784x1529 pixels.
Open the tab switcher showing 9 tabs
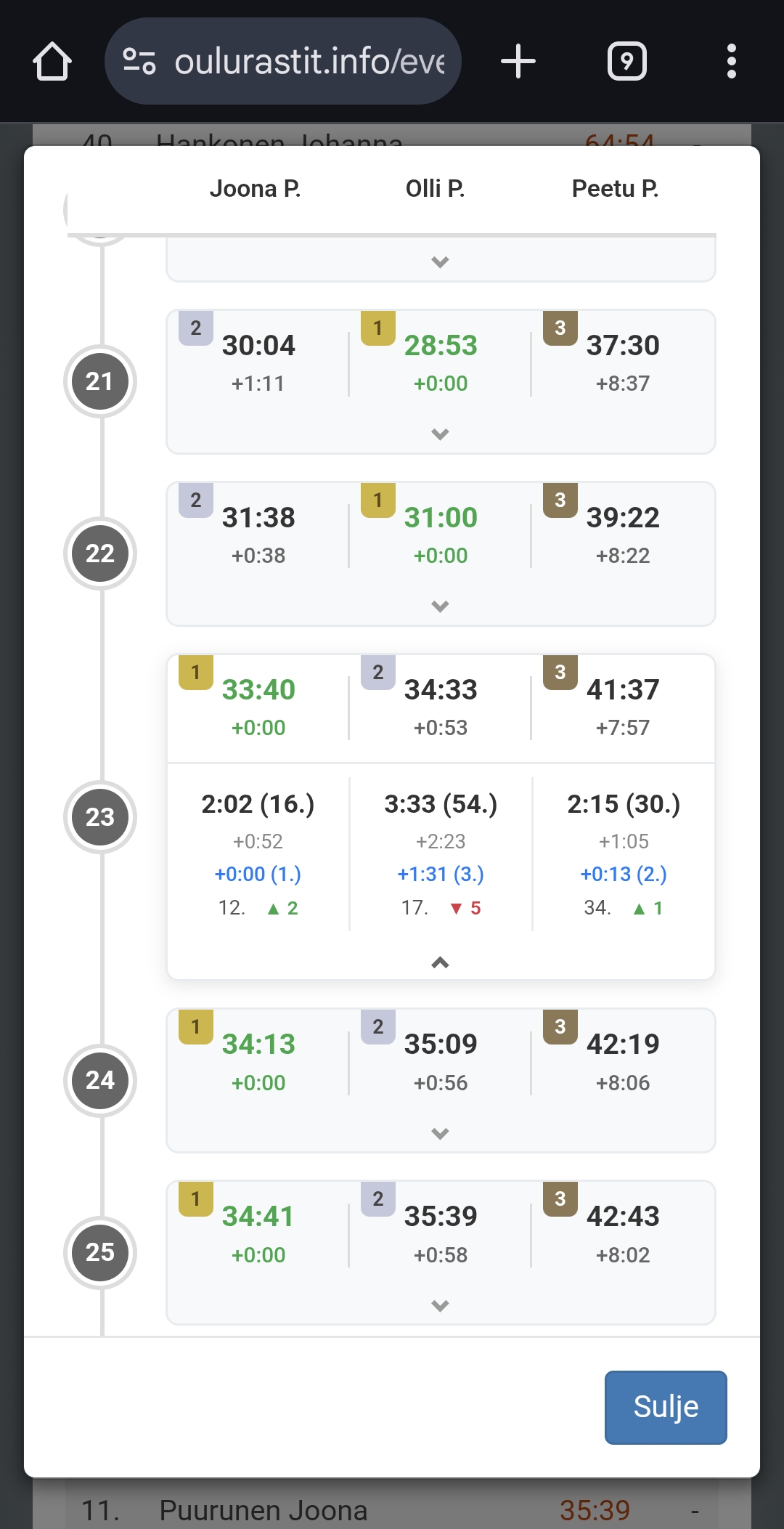pos(626,62)
